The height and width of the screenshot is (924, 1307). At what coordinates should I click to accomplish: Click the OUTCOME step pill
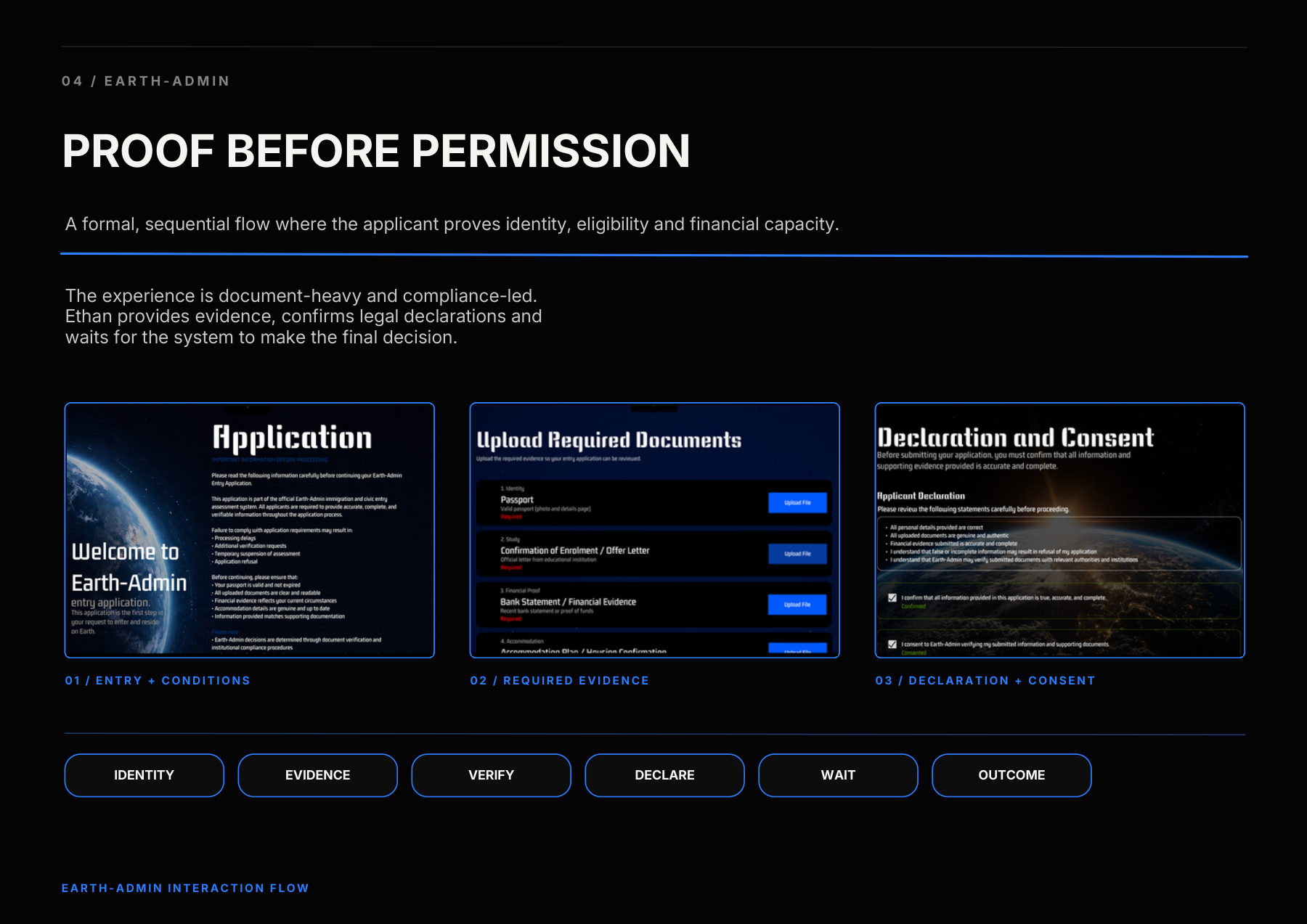[x=1011, y=775]
